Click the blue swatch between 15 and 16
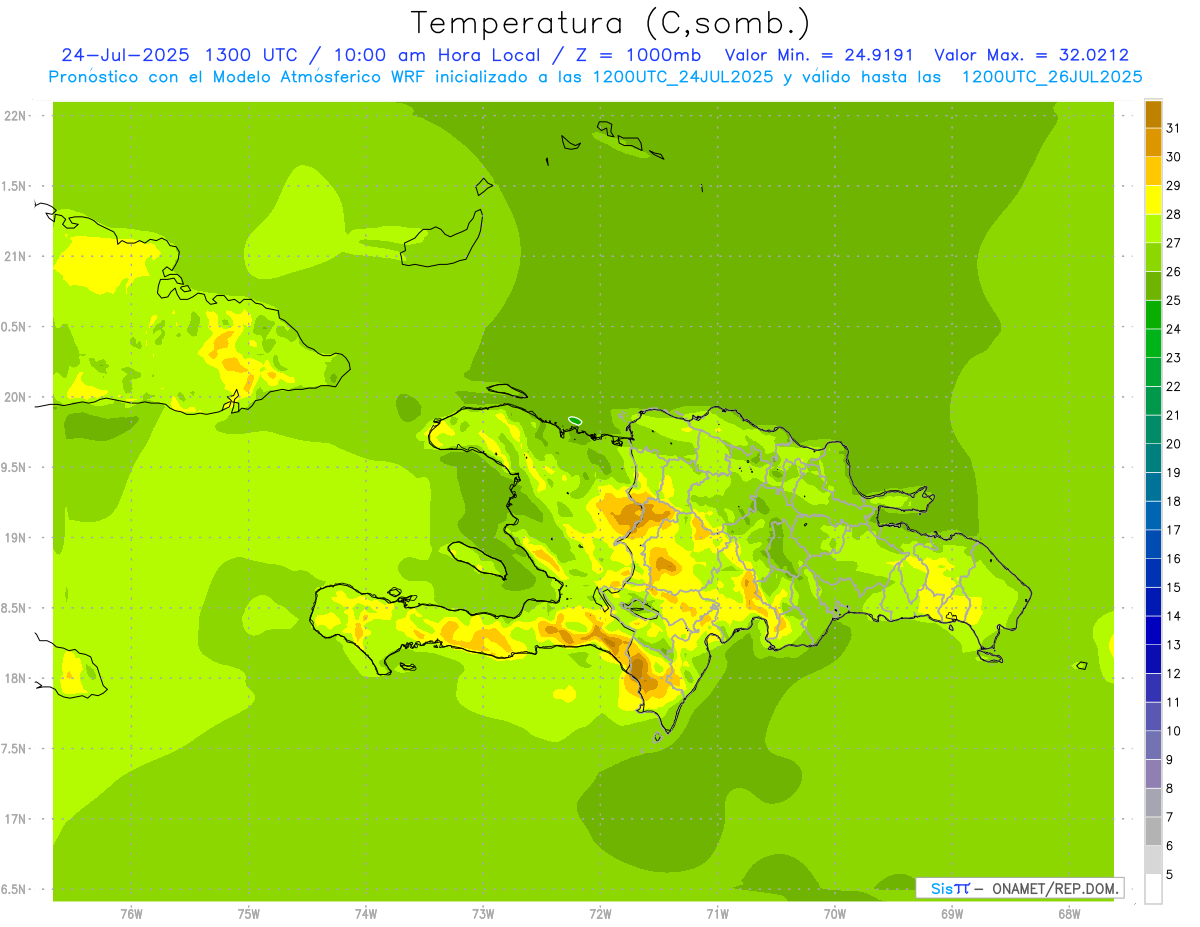This screenshot has height=927, width=1200. click(1153, 573)
